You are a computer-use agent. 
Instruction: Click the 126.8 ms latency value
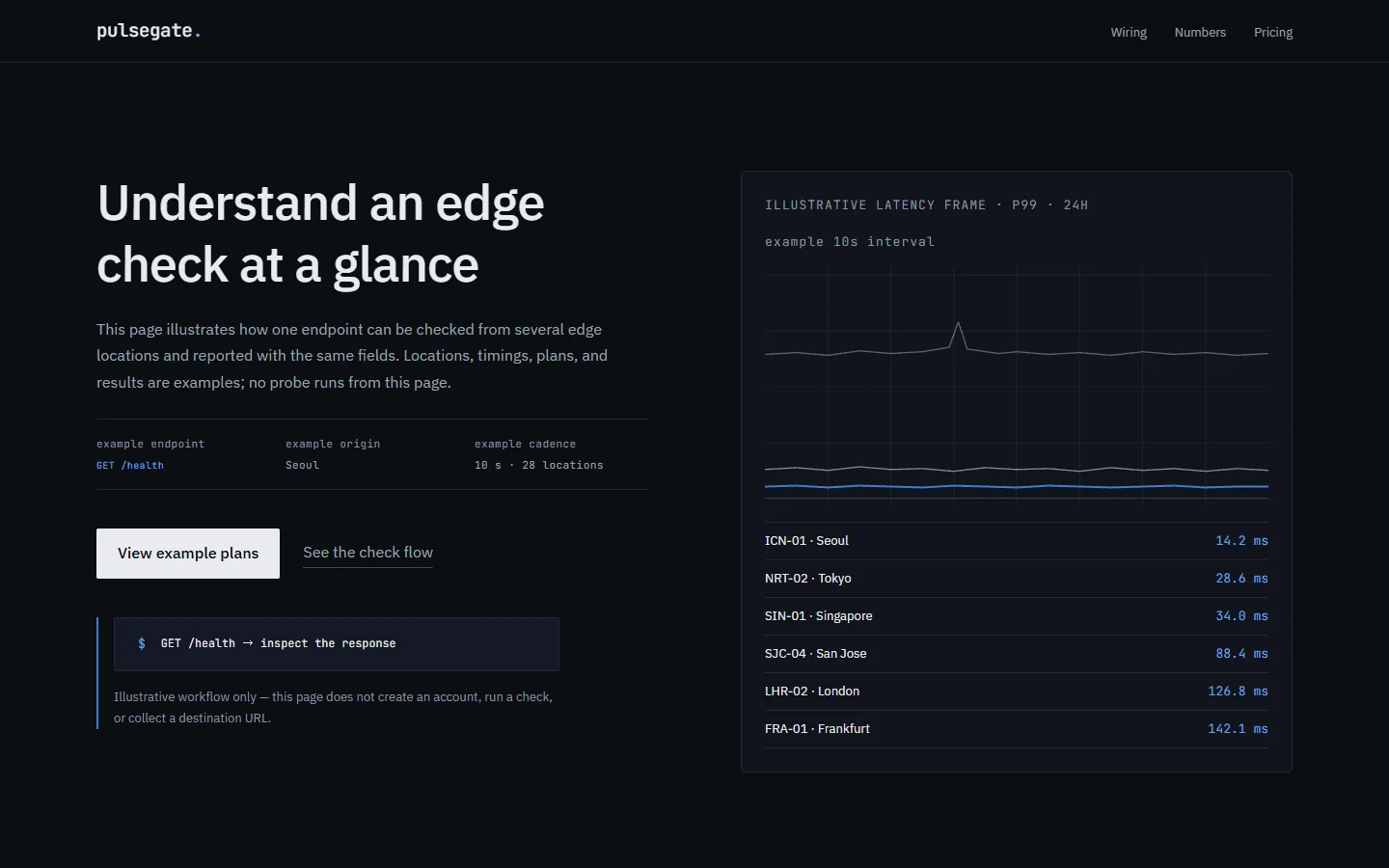click(1238, 692)
